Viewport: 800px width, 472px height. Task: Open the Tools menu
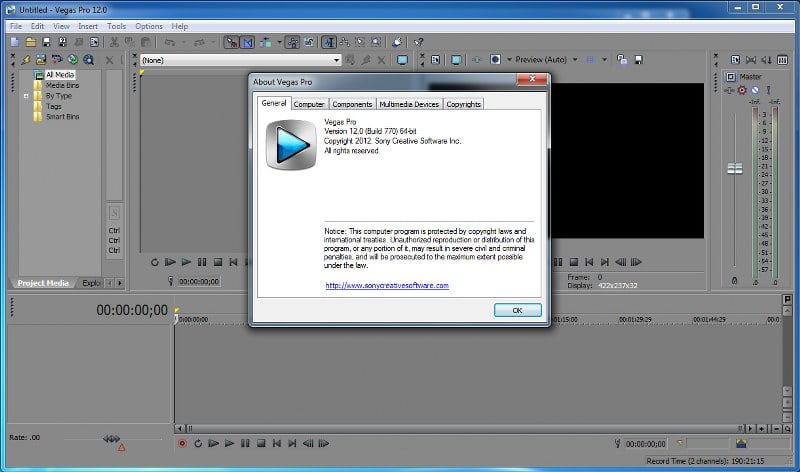tap(116, 26)
